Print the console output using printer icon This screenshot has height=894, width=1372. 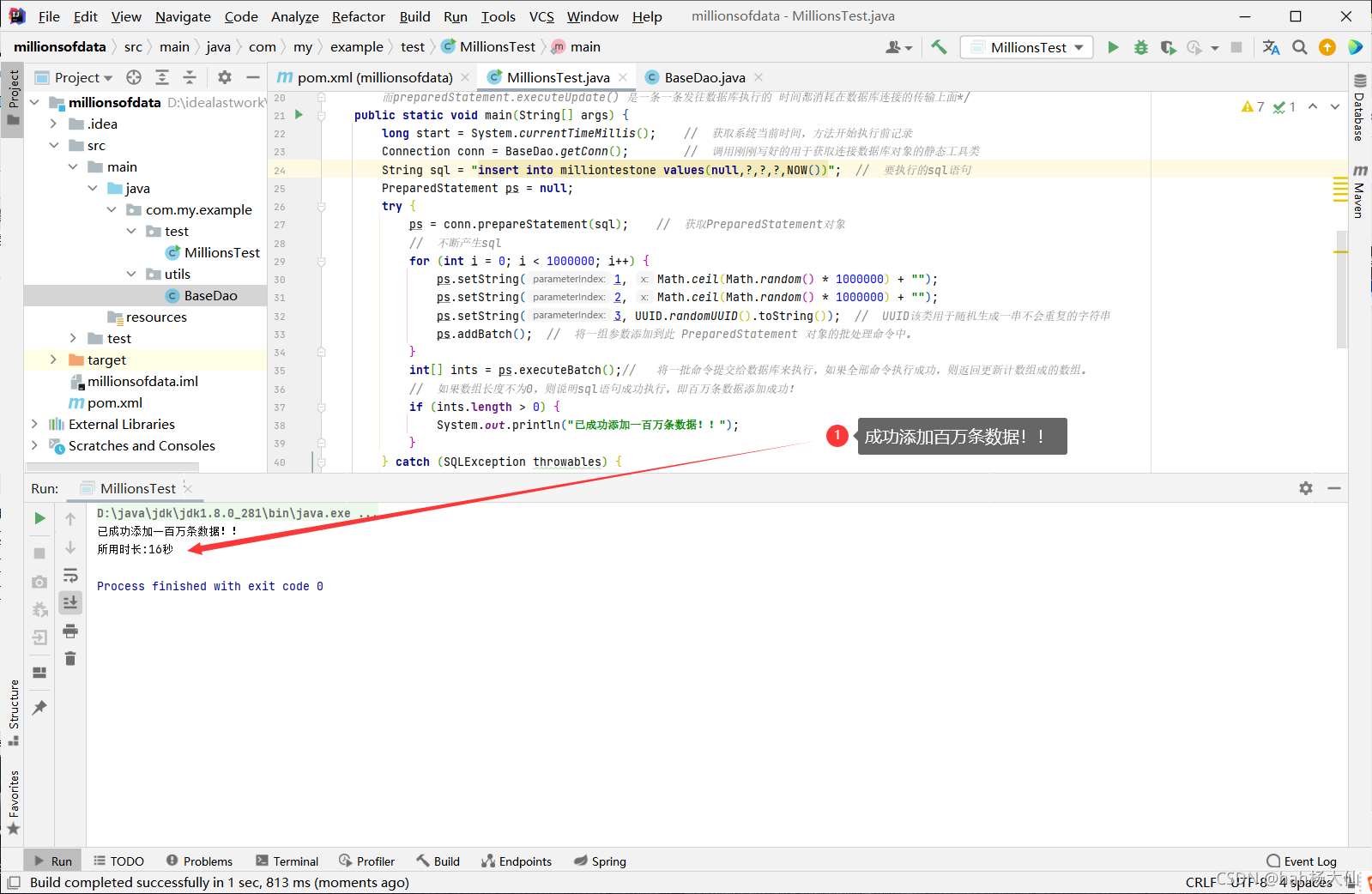(x=70, y=631)
